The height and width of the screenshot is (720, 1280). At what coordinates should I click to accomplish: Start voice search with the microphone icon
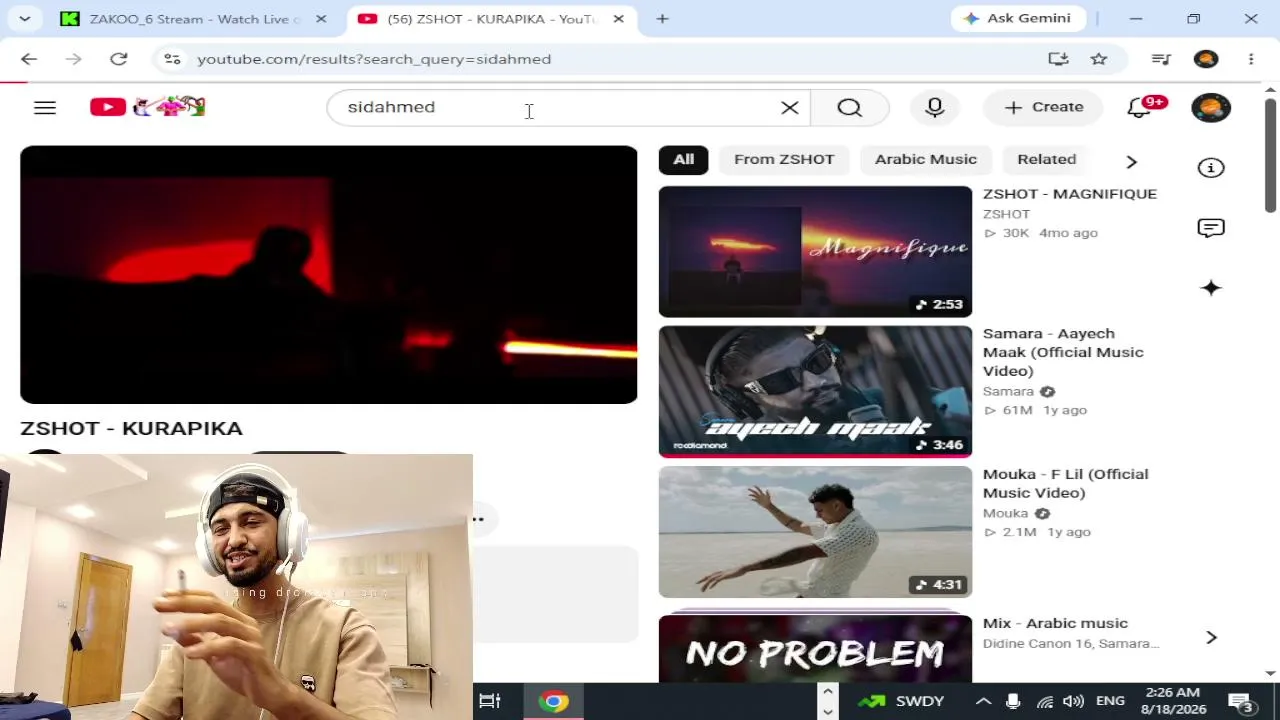click(x=935, y=107)
